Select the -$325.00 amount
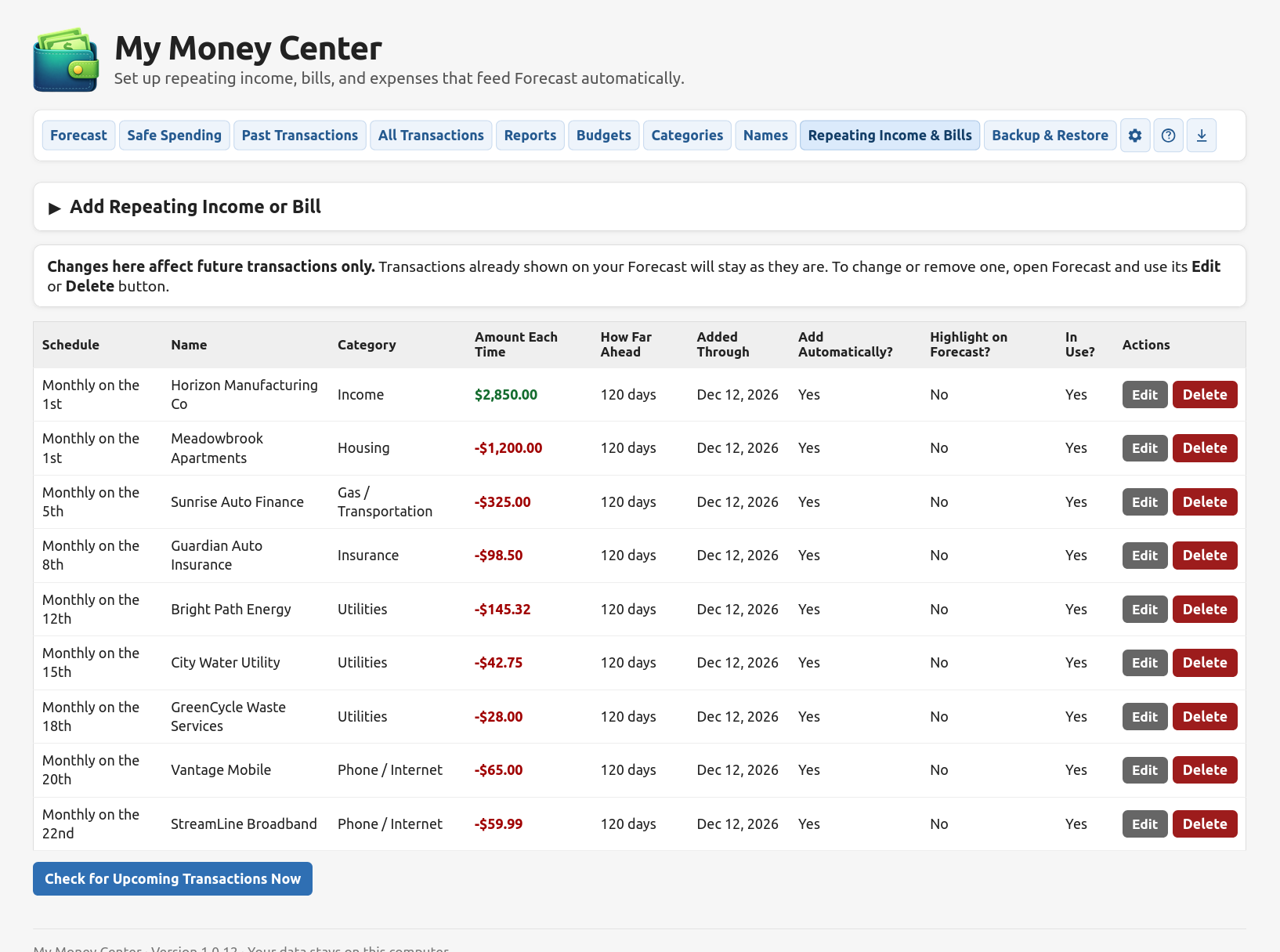The width and height of the screenshot is (1280, 952). tap(503, 502)
